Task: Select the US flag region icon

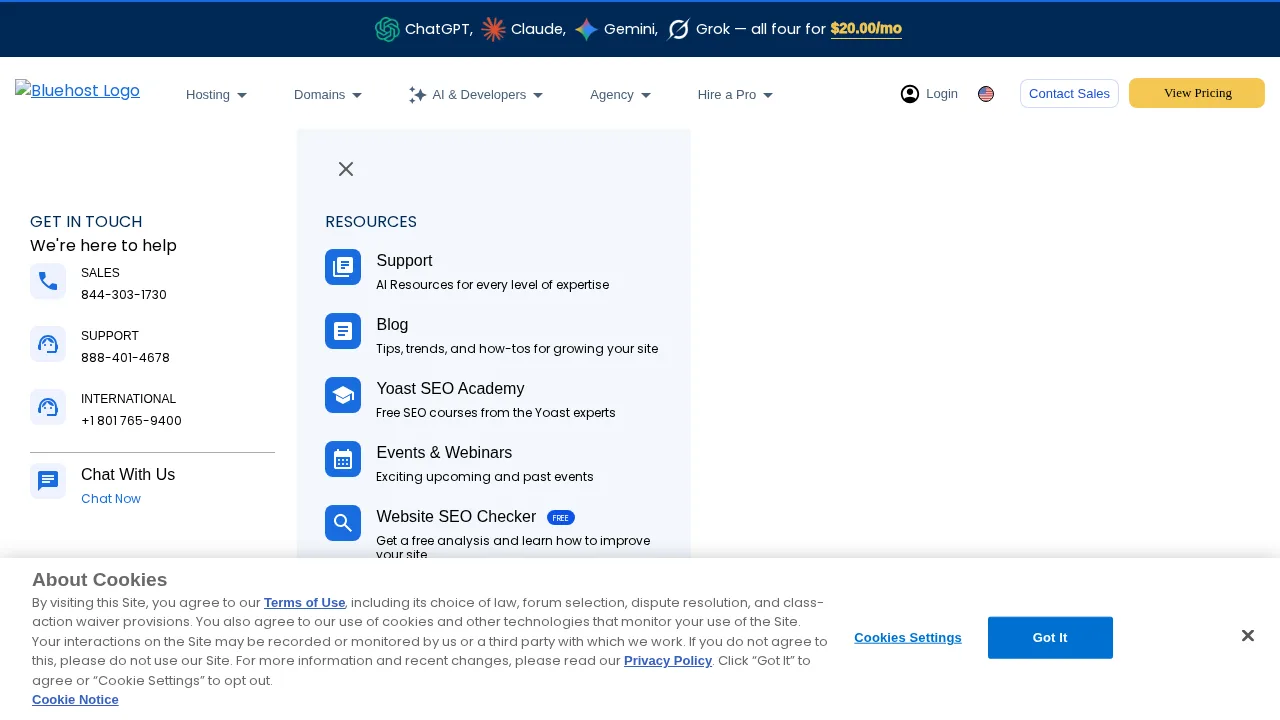Action: [x=986, y=94]
